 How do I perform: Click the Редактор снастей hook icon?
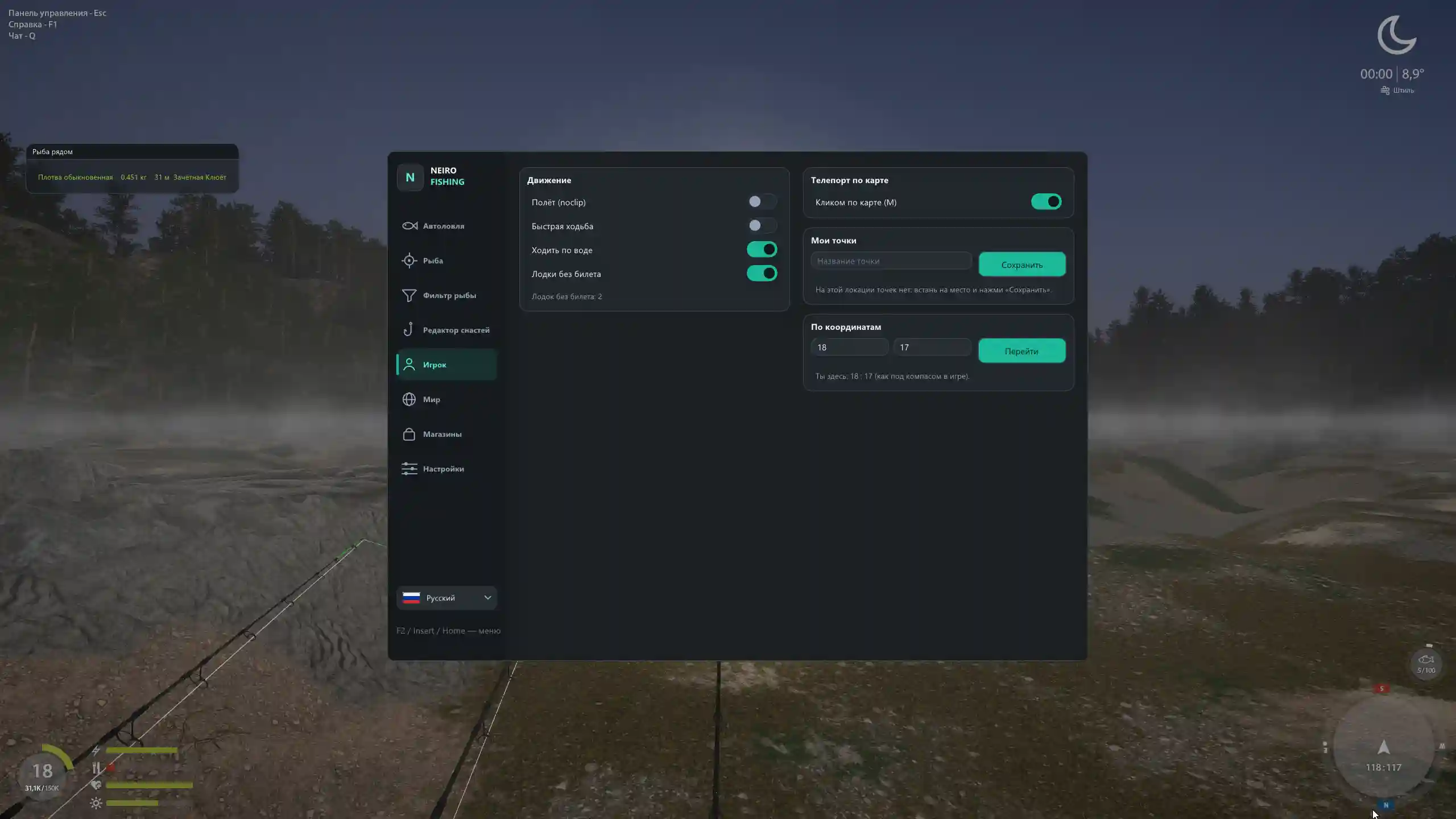point(408,330)
